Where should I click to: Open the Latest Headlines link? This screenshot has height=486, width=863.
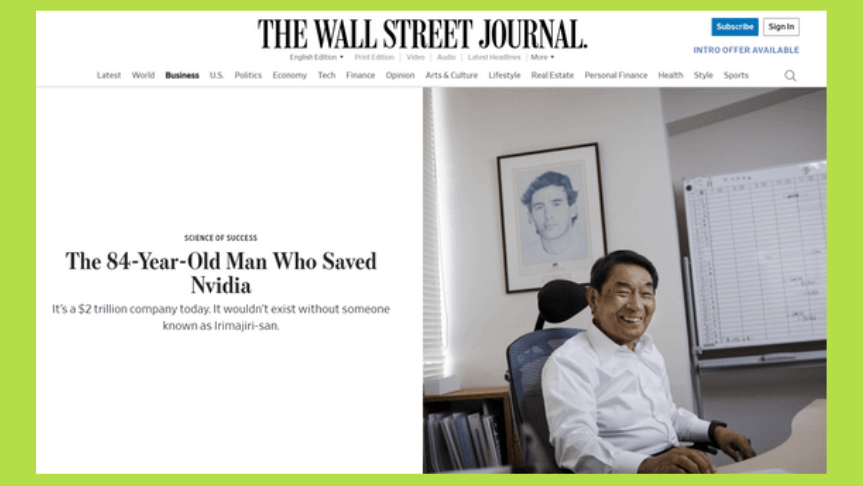(x=494, y=57)
